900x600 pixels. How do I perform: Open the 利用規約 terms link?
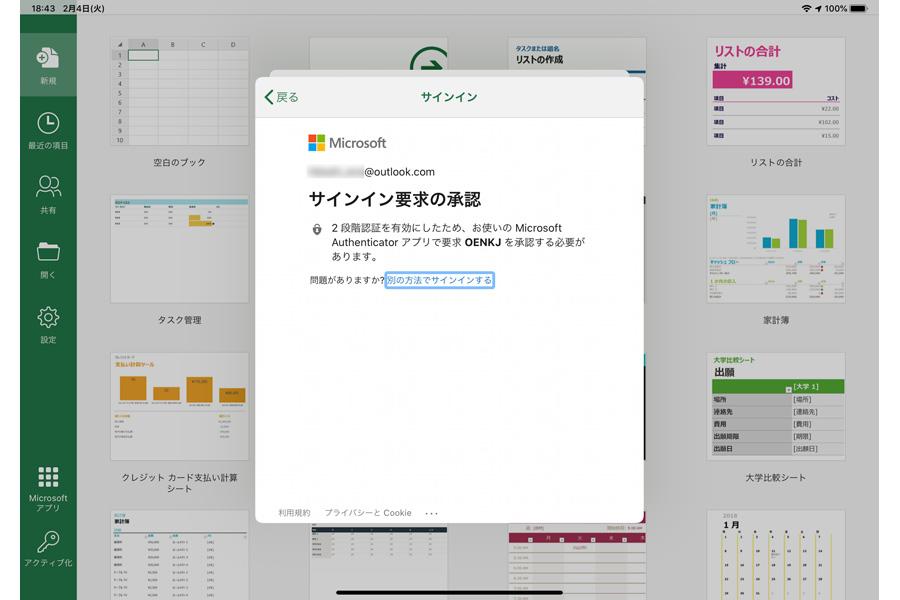pyautogui.click(x=294, y=513)
